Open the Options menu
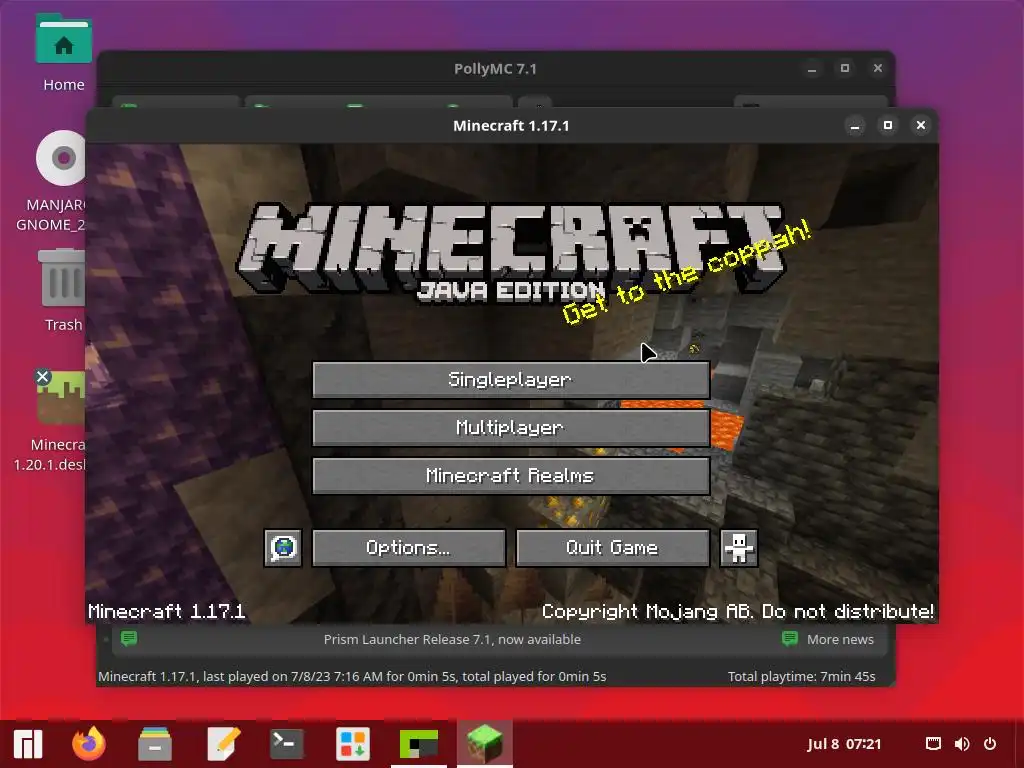The height and width of the screenshot is (768, 1024). [x=409, y=547]
